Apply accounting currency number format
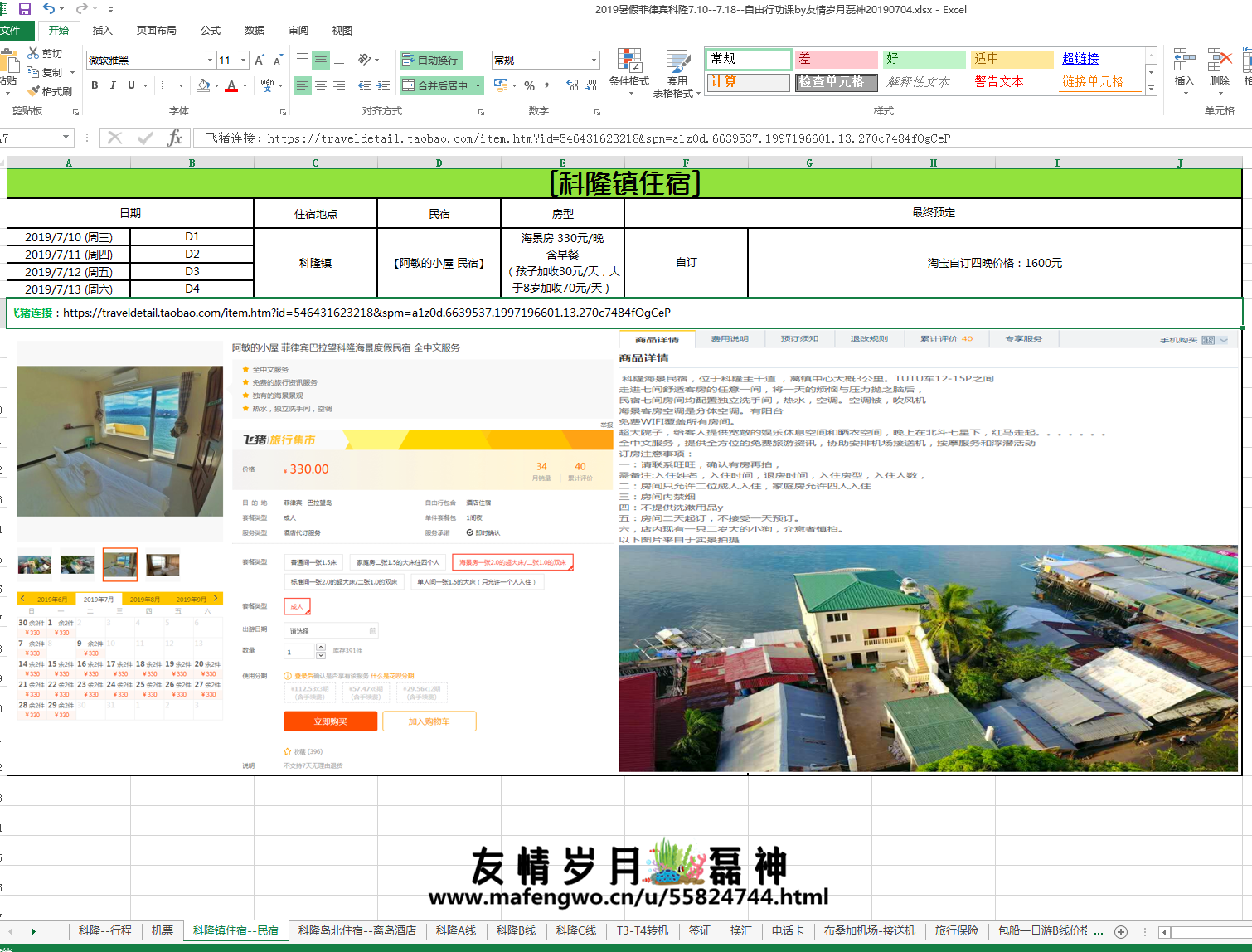 tap(501, 85)
